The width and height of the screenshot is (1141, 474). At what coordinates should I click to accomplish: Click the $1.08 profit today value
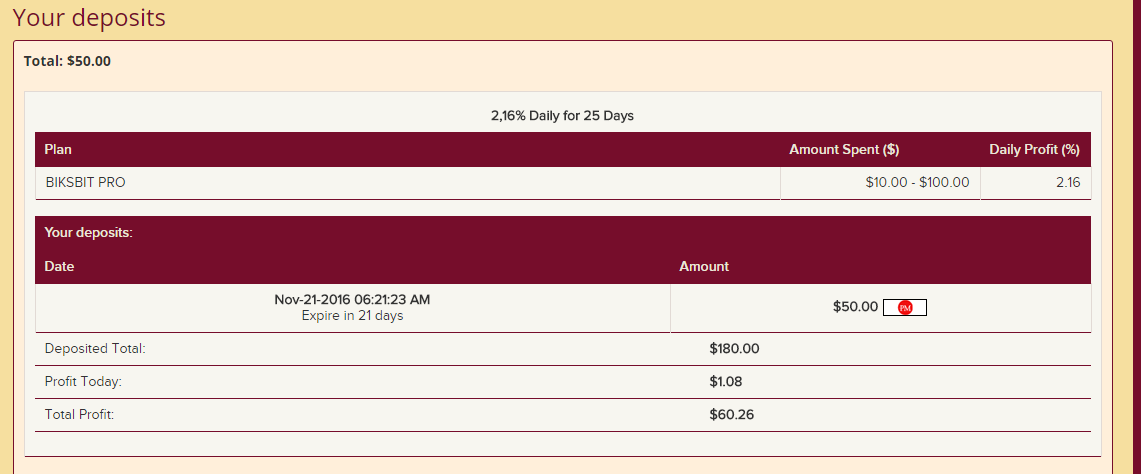725,382
